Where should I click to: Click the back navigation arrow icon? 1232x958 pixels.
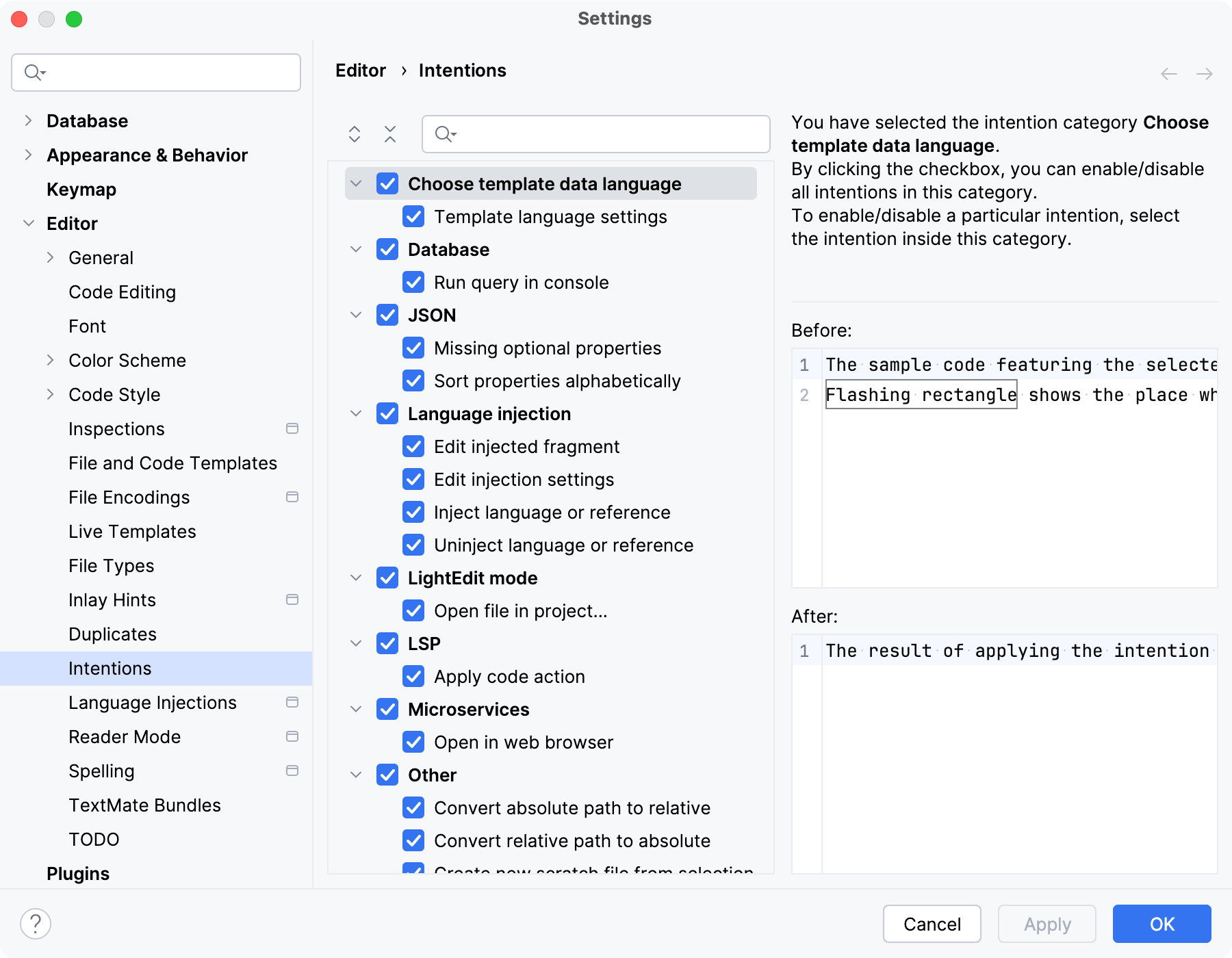1169,74
